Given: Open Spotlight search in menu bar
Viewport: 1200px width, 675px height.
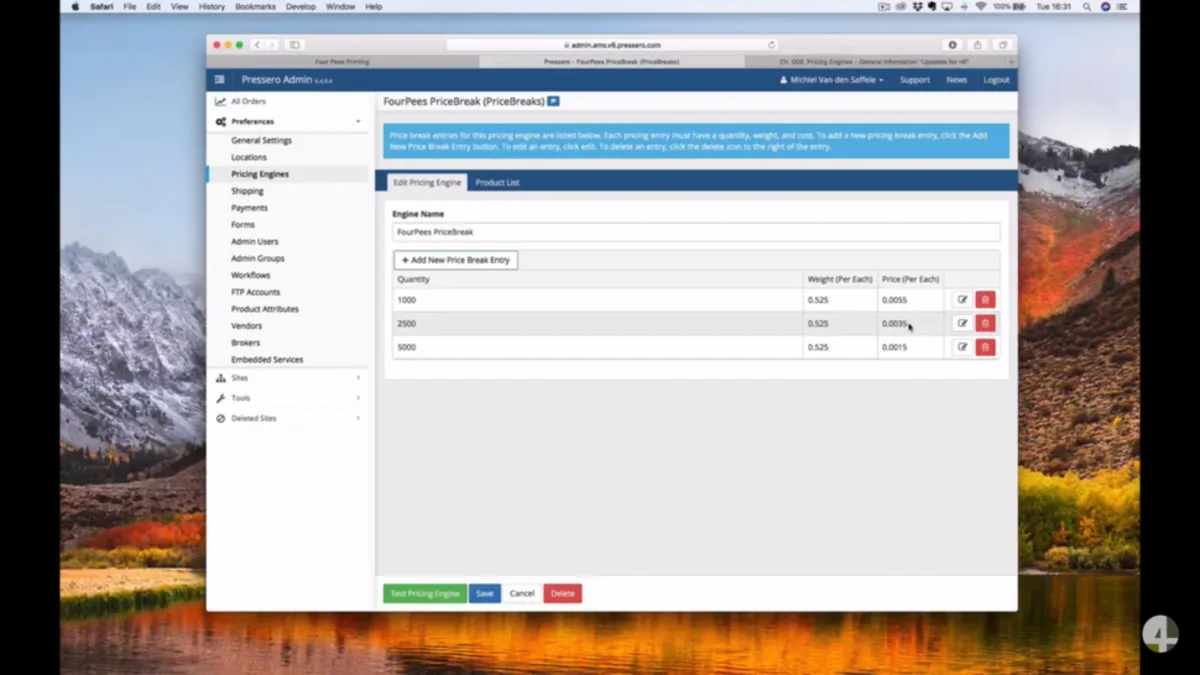Looking at the screenshot, I should [1086, 6].
